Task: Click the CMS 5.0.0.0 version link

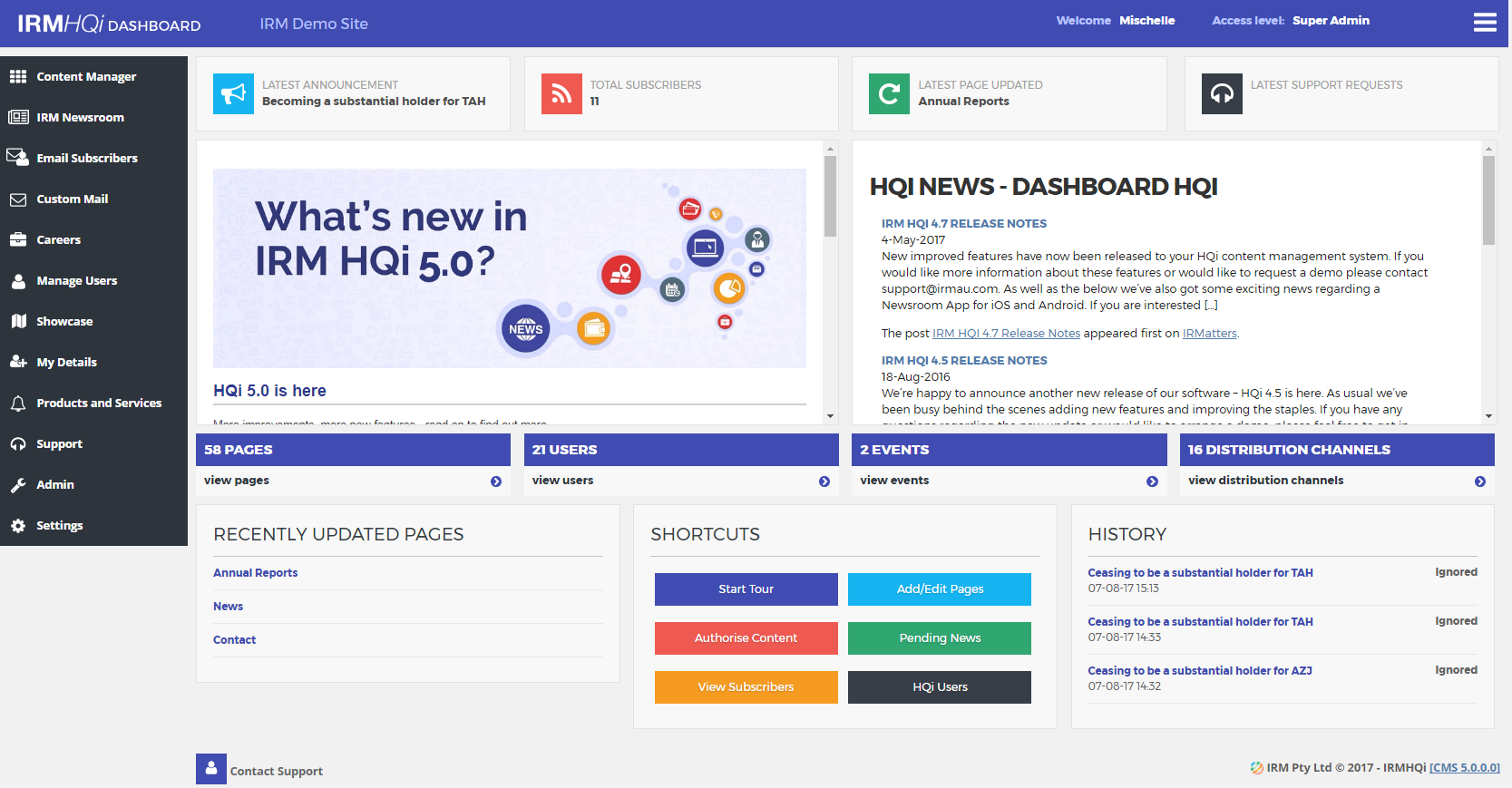Action: pyautogui.click(x=1464, y=768)
